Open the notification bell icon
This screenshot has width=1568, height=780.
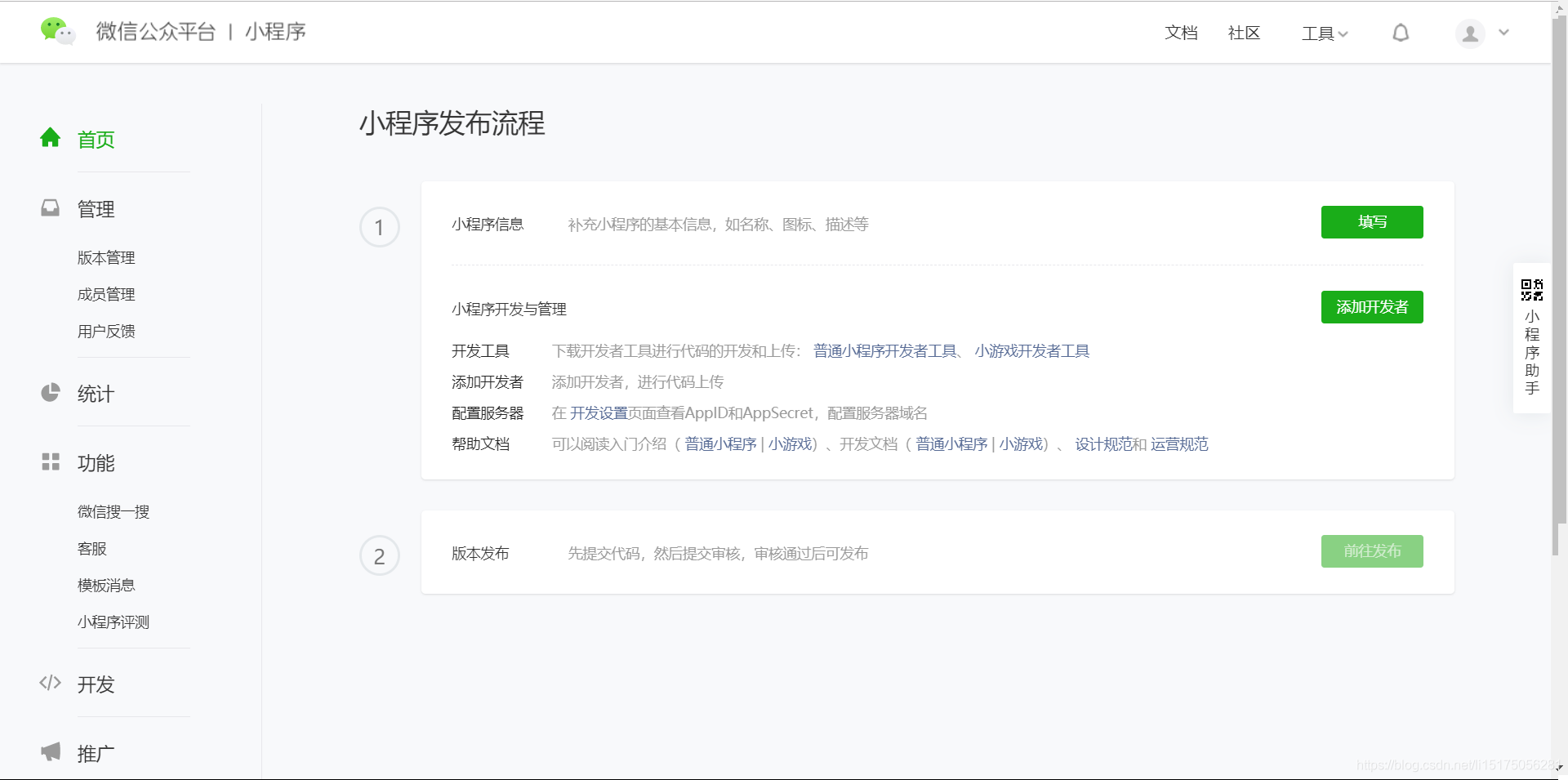click(x=1401, y=33)
